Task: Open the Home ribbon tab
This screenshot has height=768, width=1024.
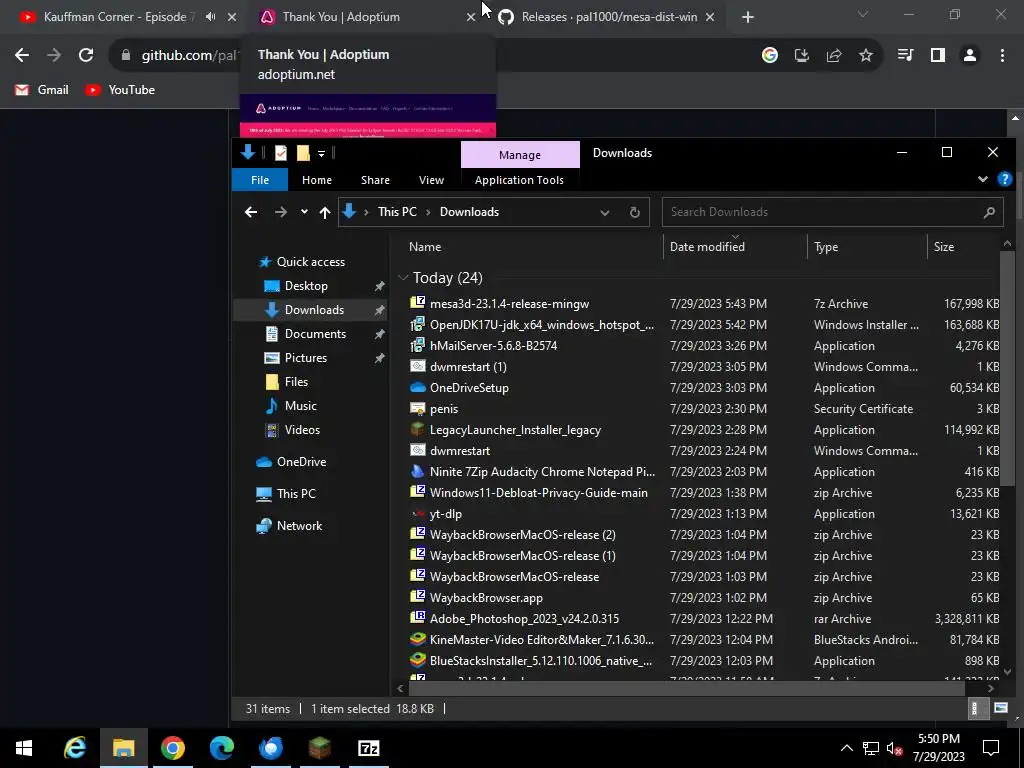Action: [317, 180]
